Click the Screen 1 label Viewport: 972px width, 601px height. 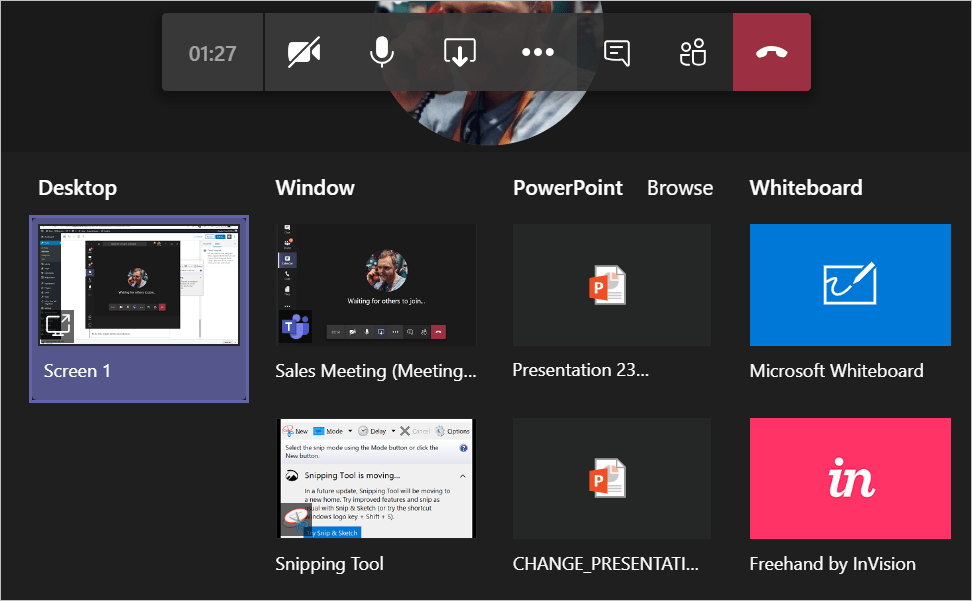point(77,371)
